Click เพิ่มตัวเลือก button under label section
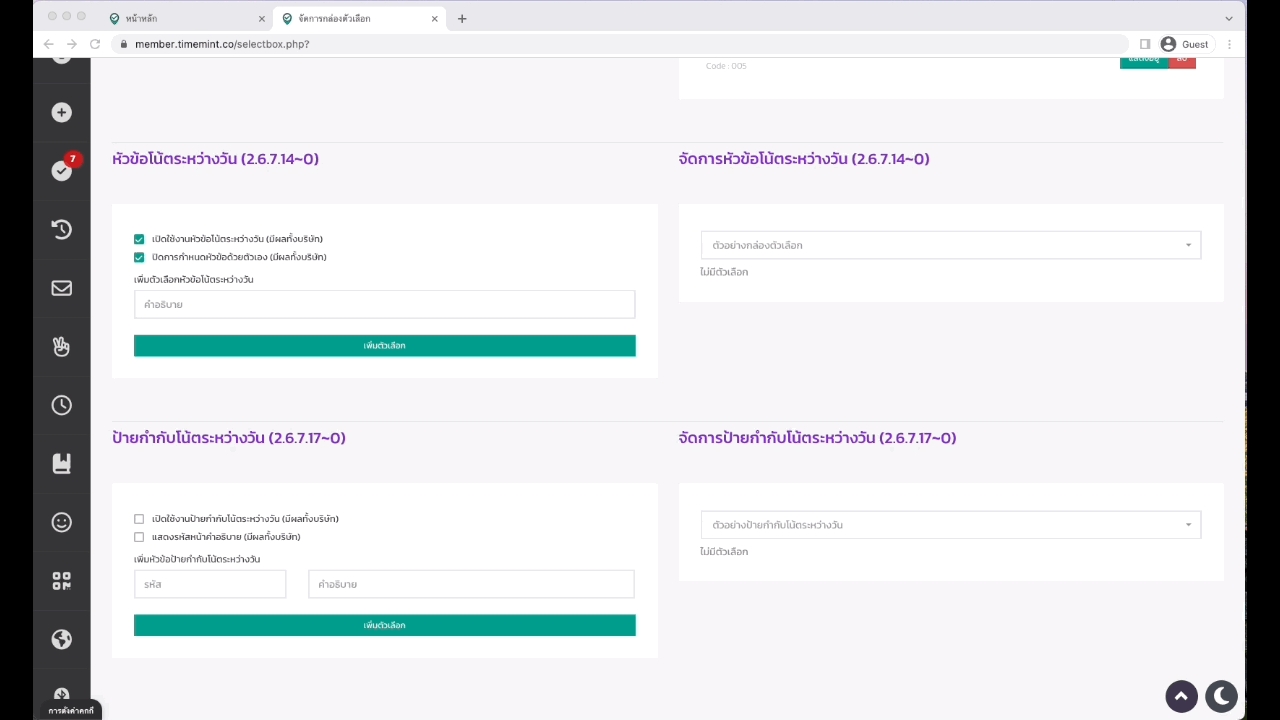The width and height of the screenshot is (1280, 720). click(384, 626)
